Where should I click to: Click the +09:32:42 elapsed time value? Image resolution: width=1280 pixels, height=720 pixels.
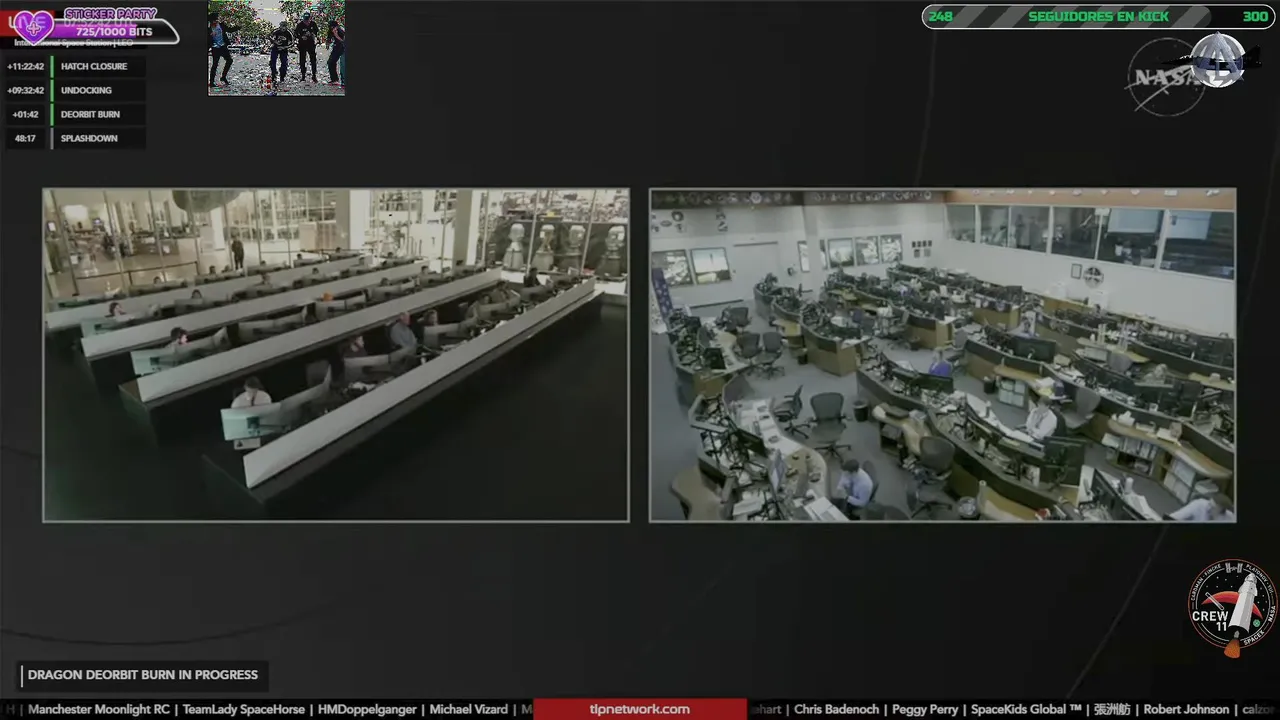pos(26,90)
